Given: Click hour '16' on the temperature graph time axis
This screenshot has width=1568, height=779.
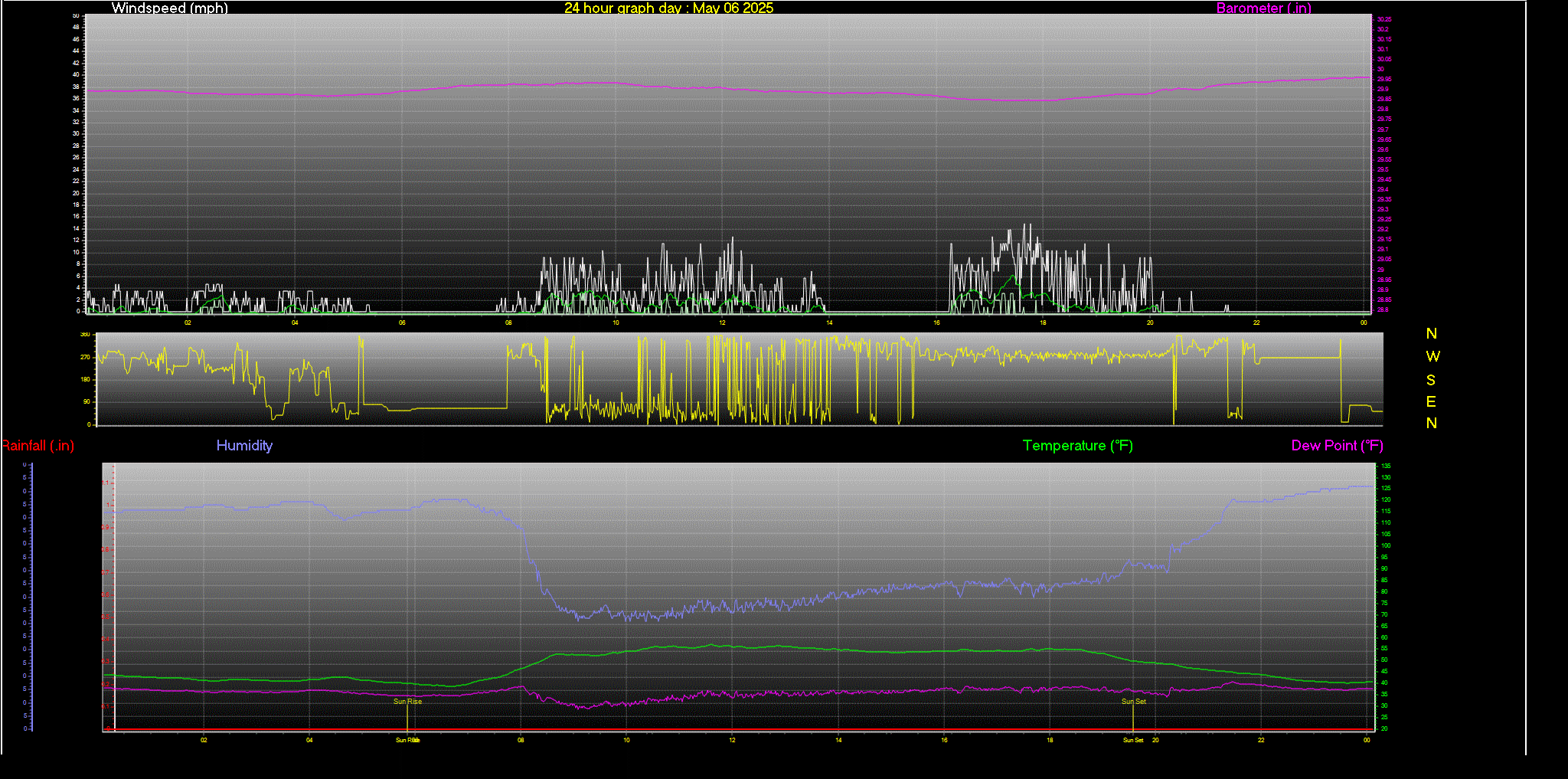Looking at the screenshot, I should tap(944, 740).
